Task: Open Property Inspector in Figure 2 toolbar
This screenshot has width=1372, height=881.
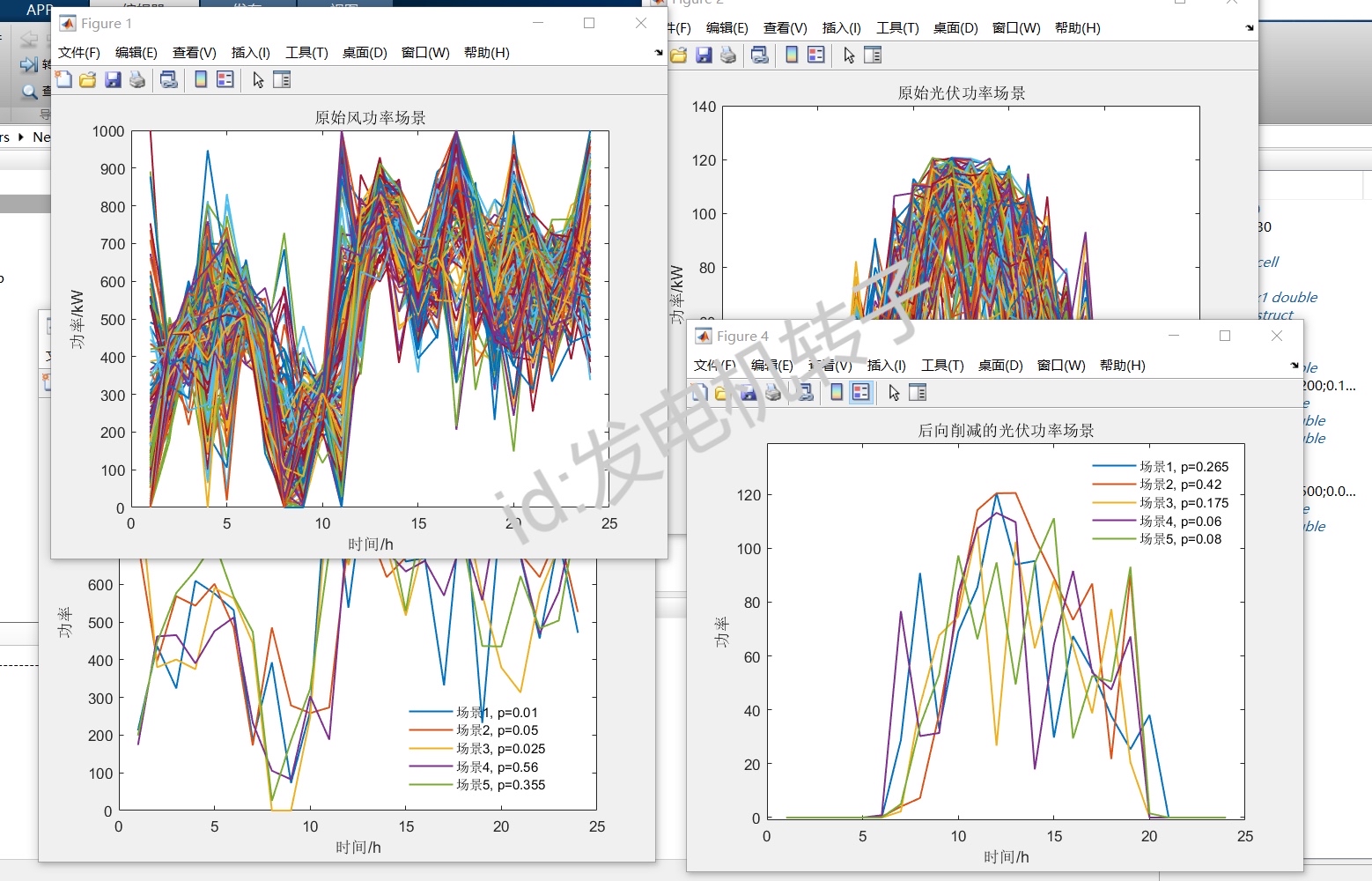Action: tap(873, 56)
